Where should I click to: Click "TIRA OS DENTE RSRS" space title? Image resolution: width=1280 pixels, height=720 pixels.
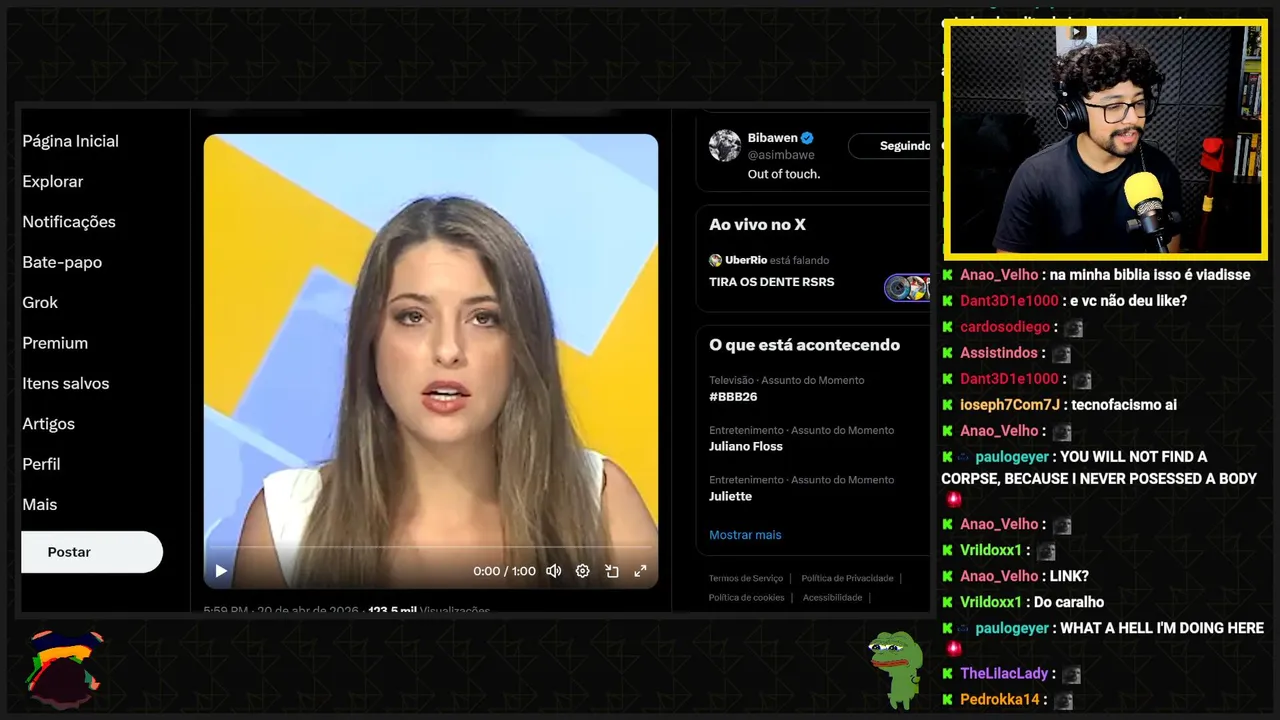pyautogui.click(x=772, y=282)
